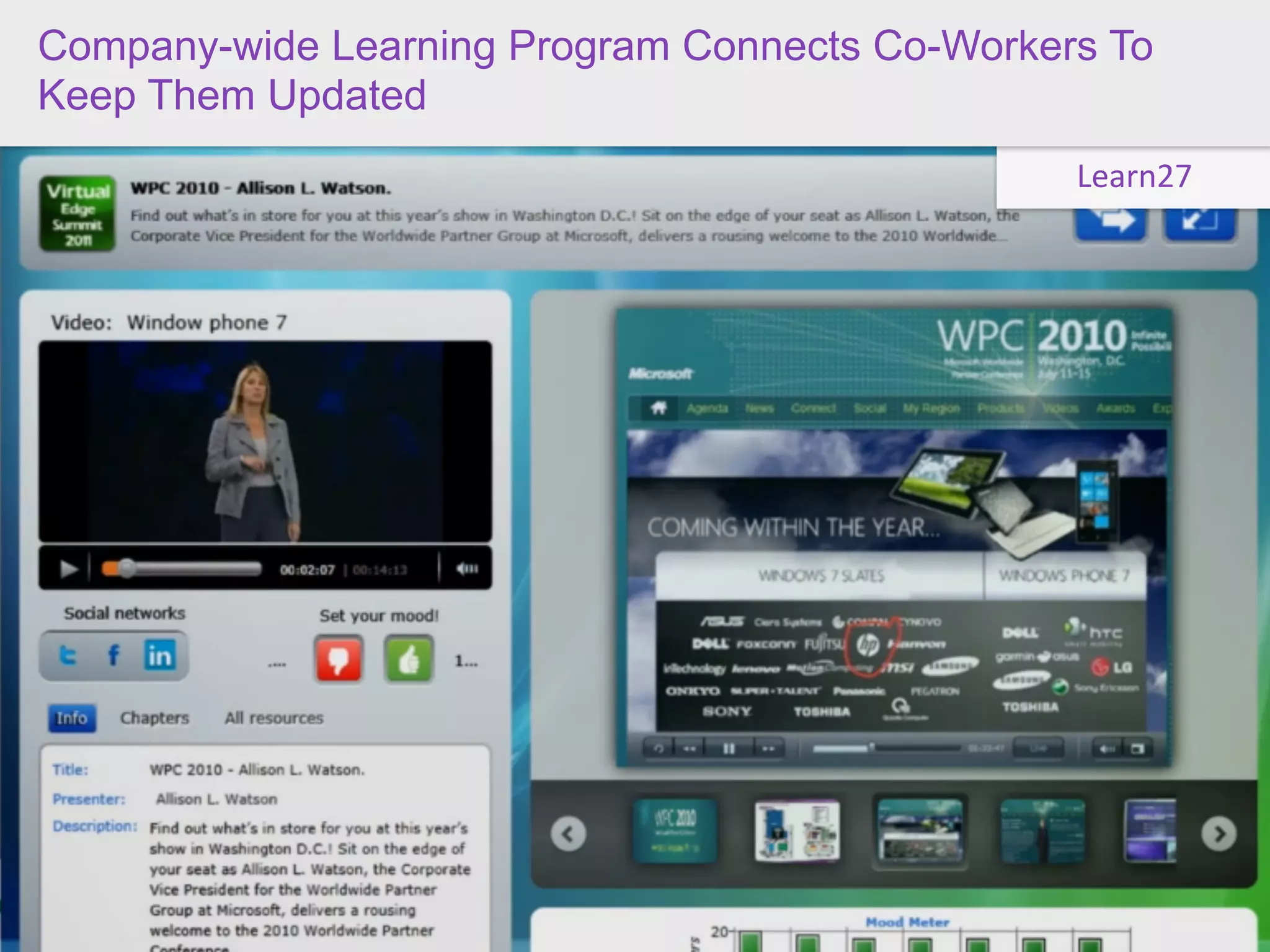The width and height of the screenshot is (1270, 952).
Task: Select the highlighted third slide thumbnail
Action: coord(920,831)
